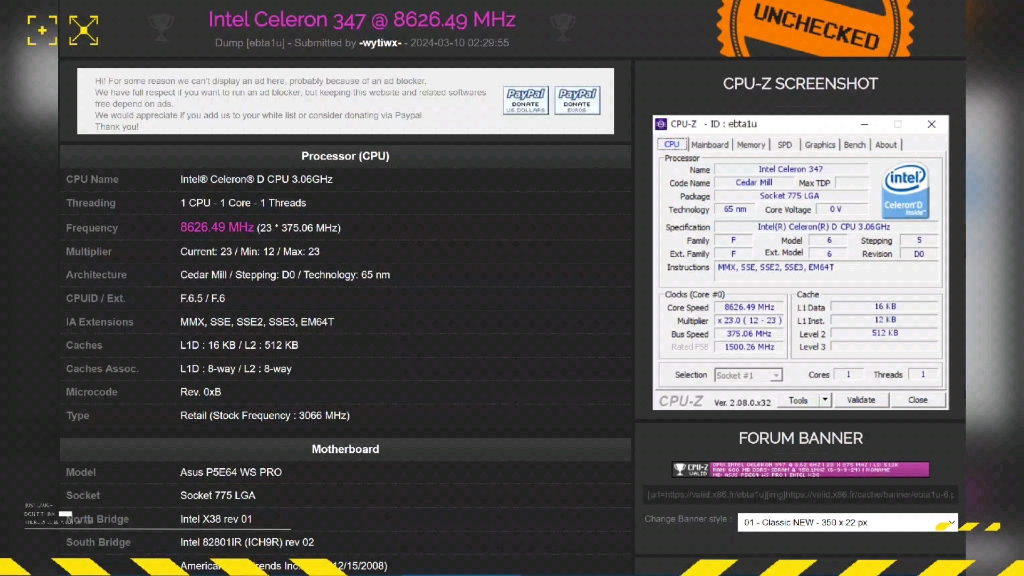Viewport: 1024px width, 576px height.
Task: Open the Graphics tab
Action: (820, 145)
